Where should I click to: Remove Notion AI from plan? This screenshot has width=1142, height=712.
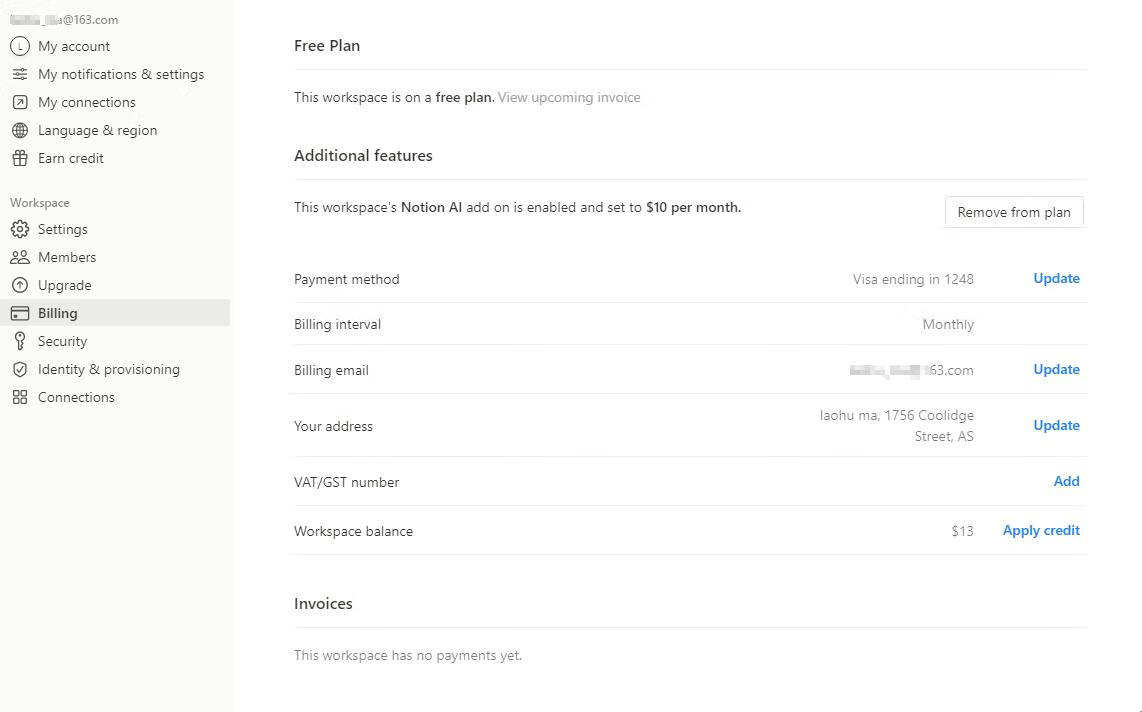click(x=1014, y=212)
